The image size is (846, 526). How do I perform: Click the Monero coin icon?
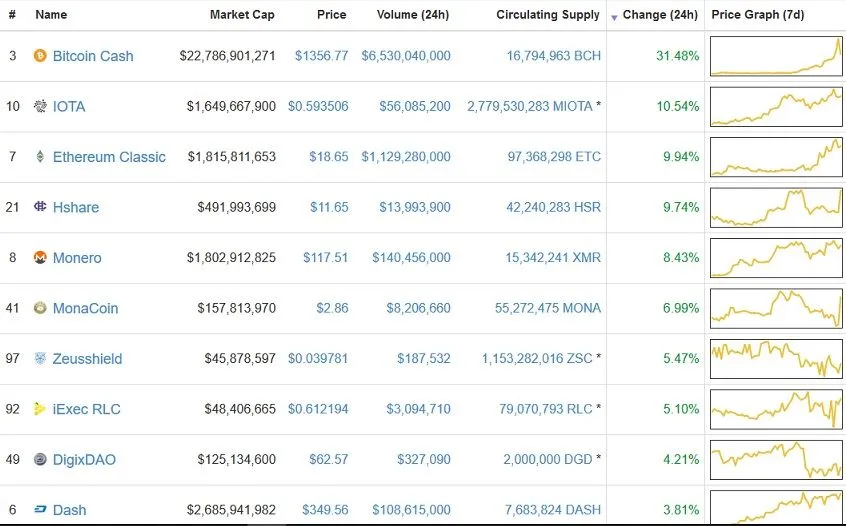[x=40, y=257]
